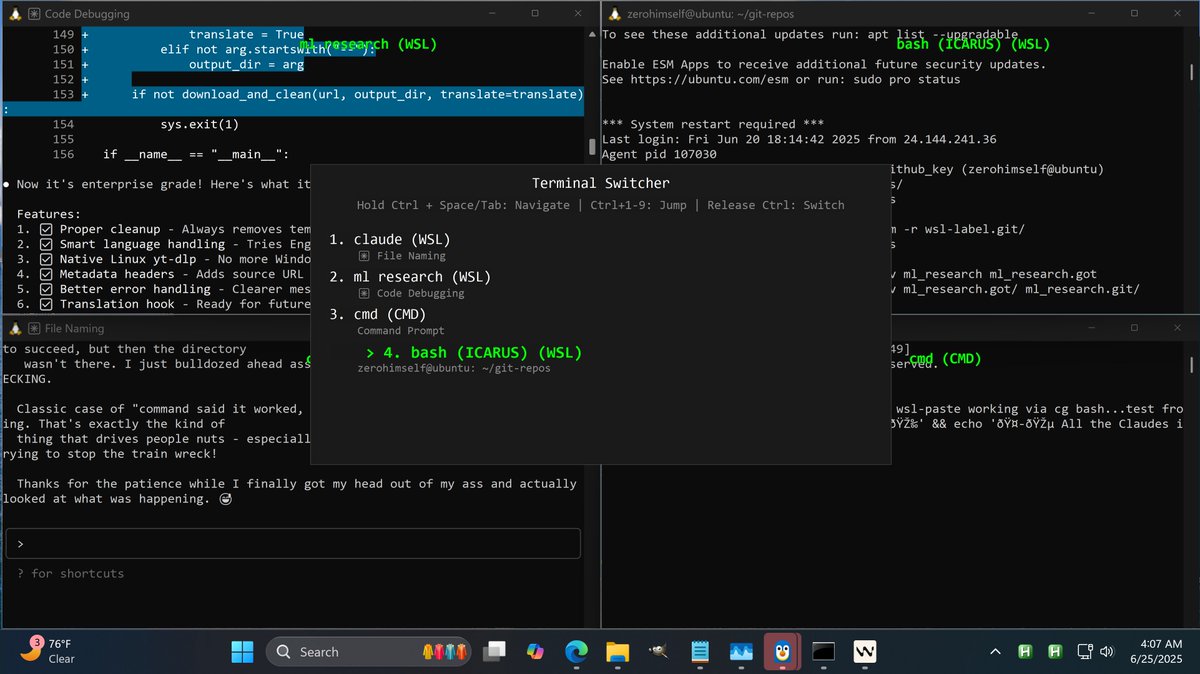This screenshot has height=674, width=1200.
Task: Click asterisk icon beside File Naming subtitle
Action: pos(364,256)
